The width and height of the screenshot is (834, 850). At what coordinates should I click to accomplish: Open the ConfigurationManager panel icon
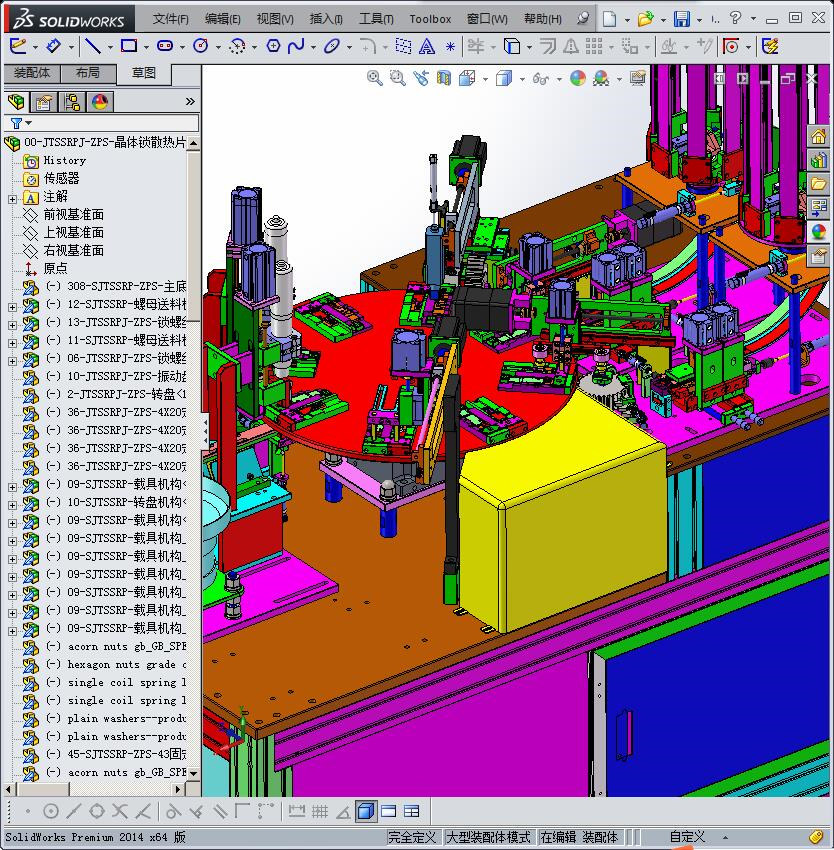pos(72,102)
